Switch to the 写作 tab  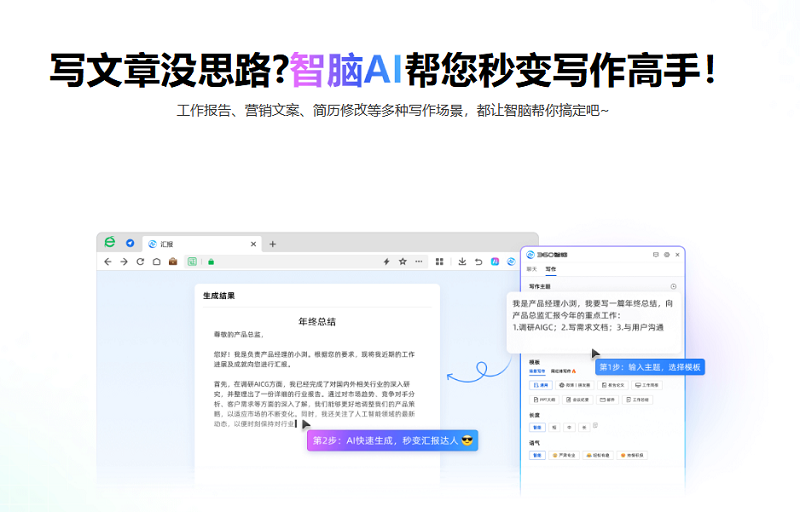click(550, 270)
